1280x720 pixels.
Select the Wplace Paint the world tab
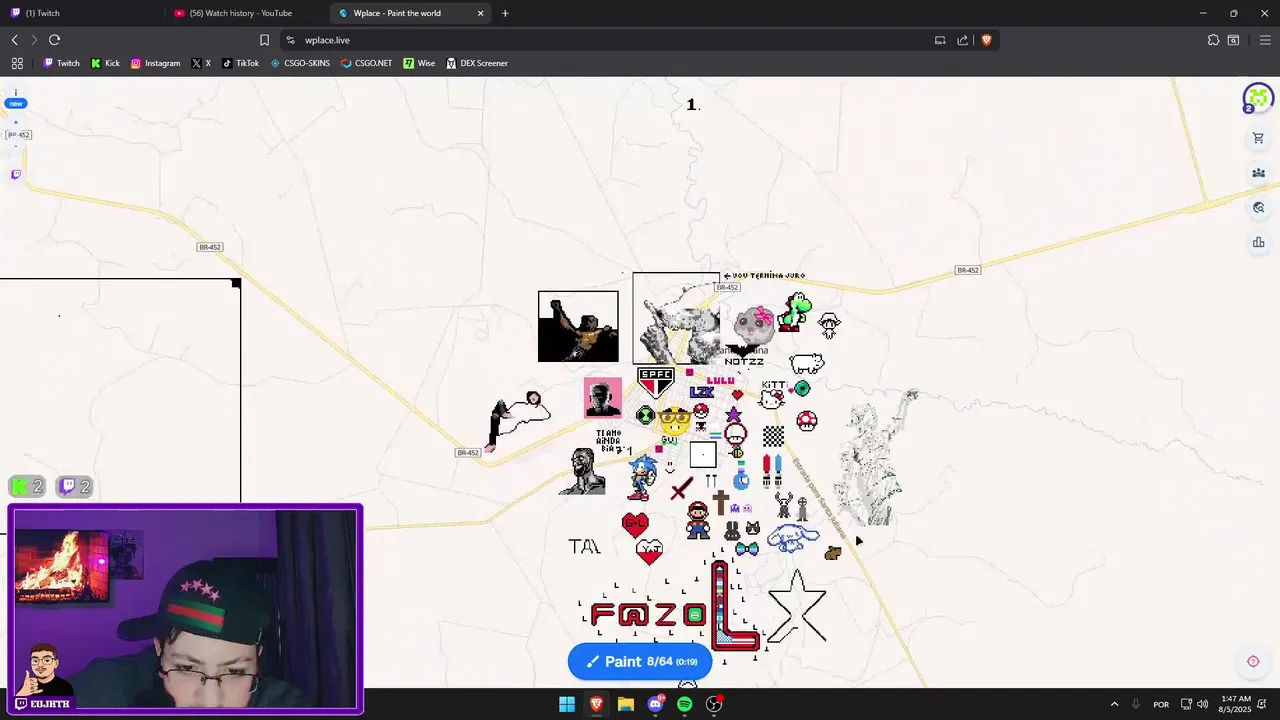tap(410, 13)
